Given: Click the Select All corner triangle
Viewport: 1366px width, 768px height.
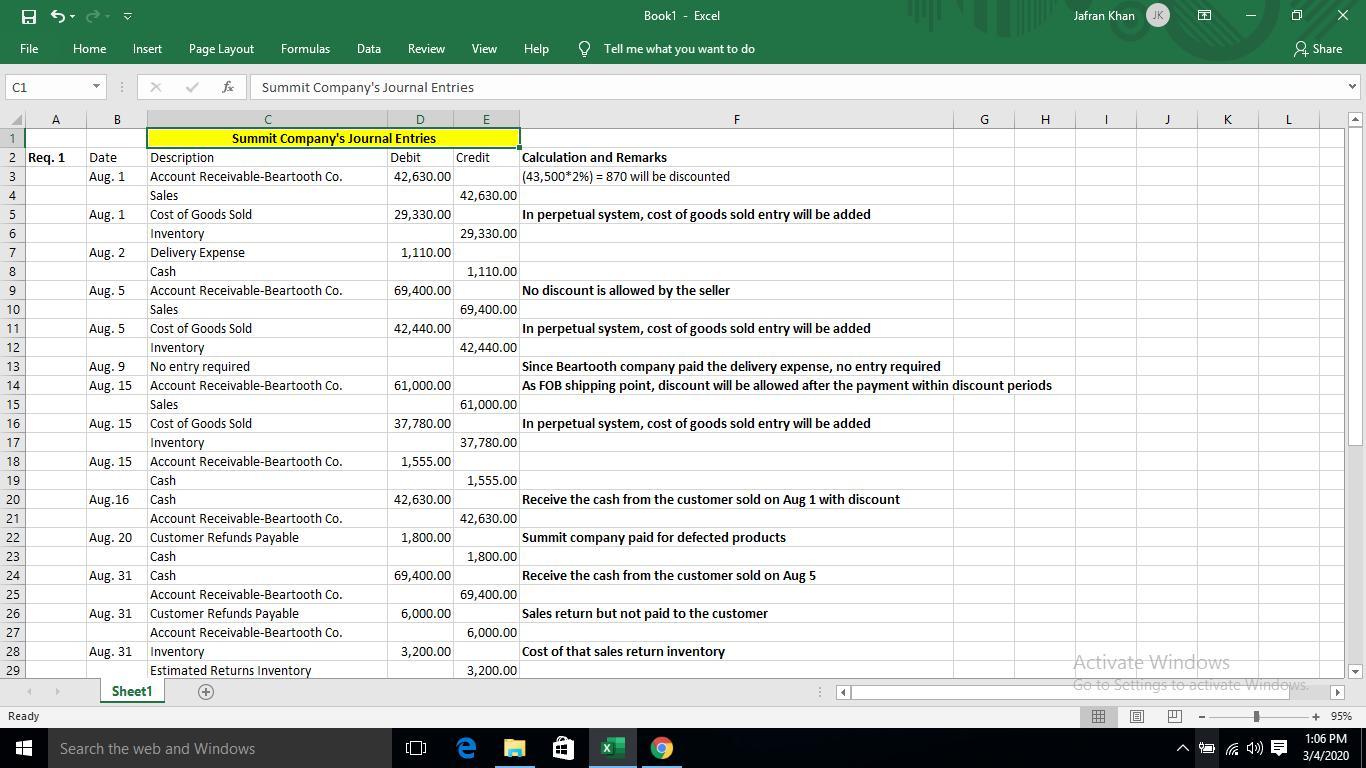Looking at the screenshot, I should click(x=14, y=120).
